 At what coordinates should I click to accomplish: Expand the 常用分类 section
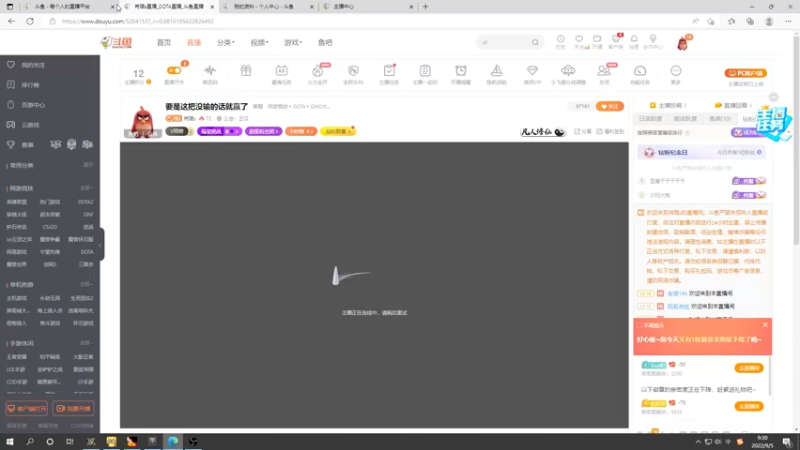tap(88, 165)
